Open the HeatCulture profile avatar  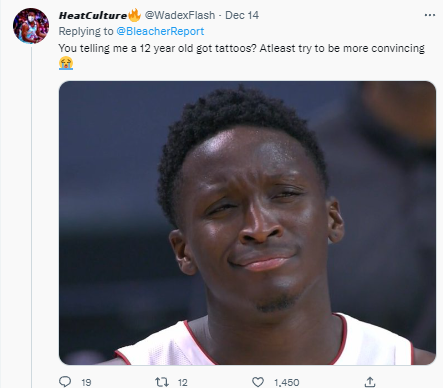(x=31, y=26)
